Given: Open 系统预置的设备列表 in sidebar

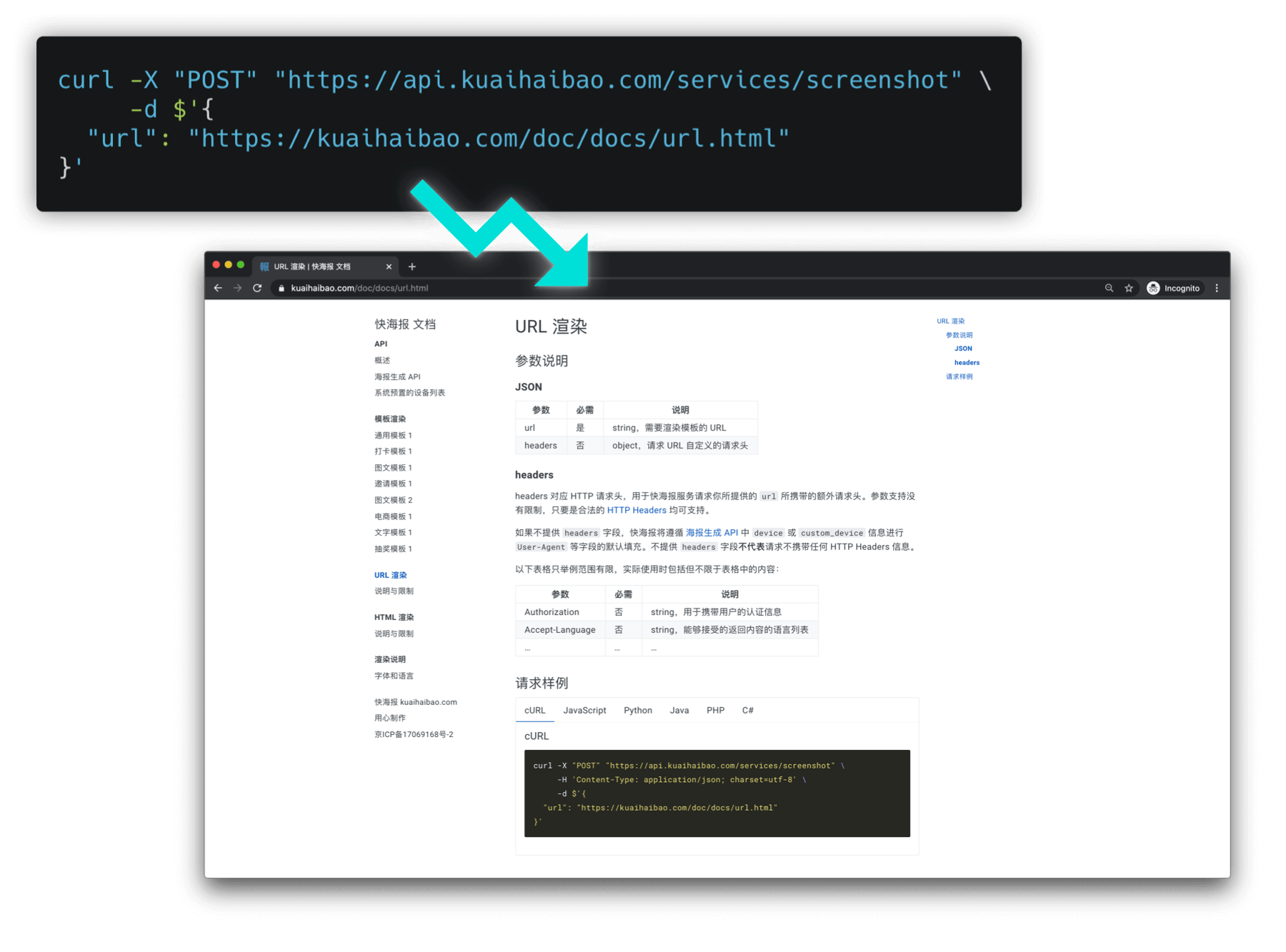Looking at the screenshot, I should coord(409,393).
